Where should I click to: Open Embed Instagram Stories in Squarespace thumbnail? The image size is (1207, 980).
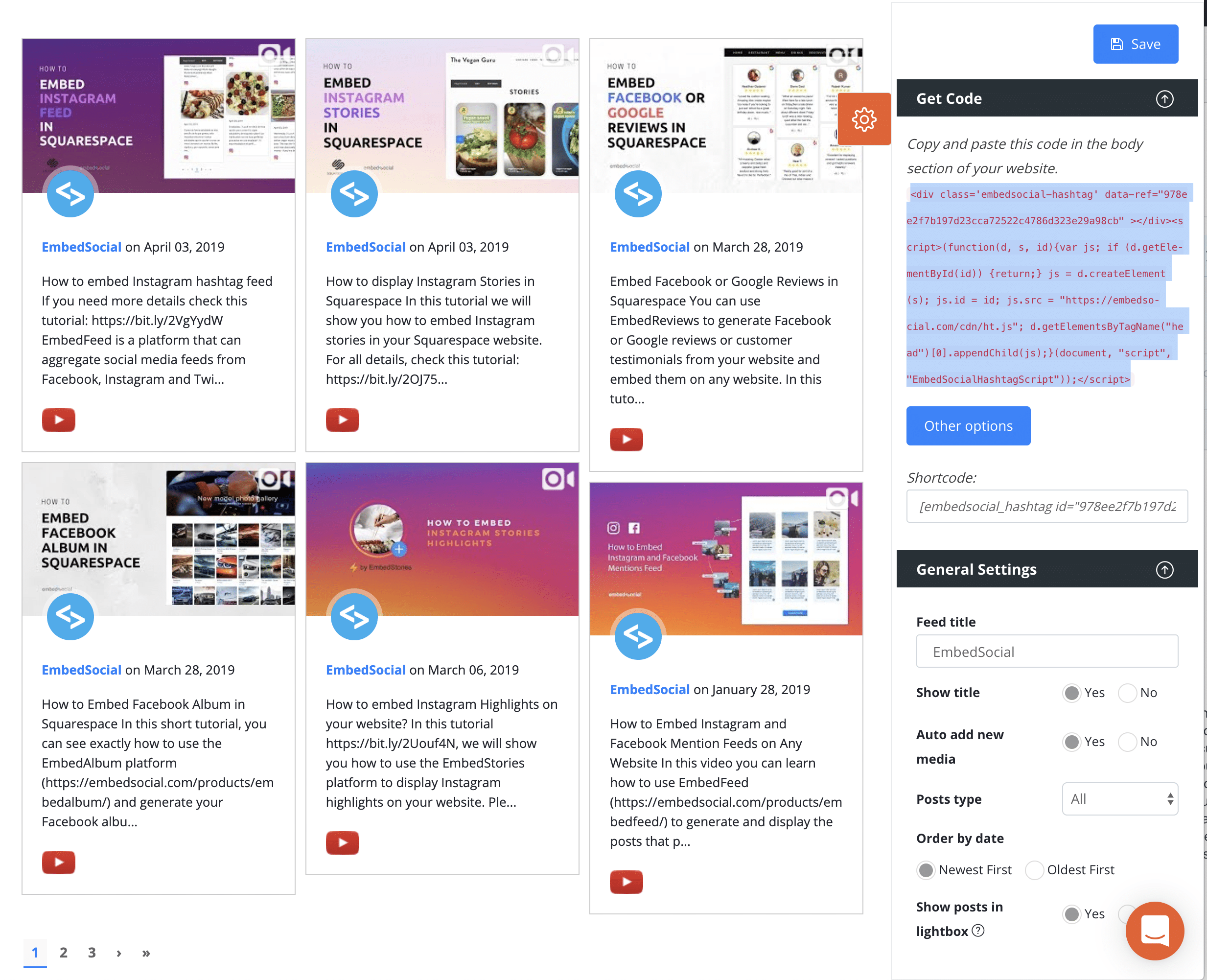pyautogui.click(x=442, y=116)
